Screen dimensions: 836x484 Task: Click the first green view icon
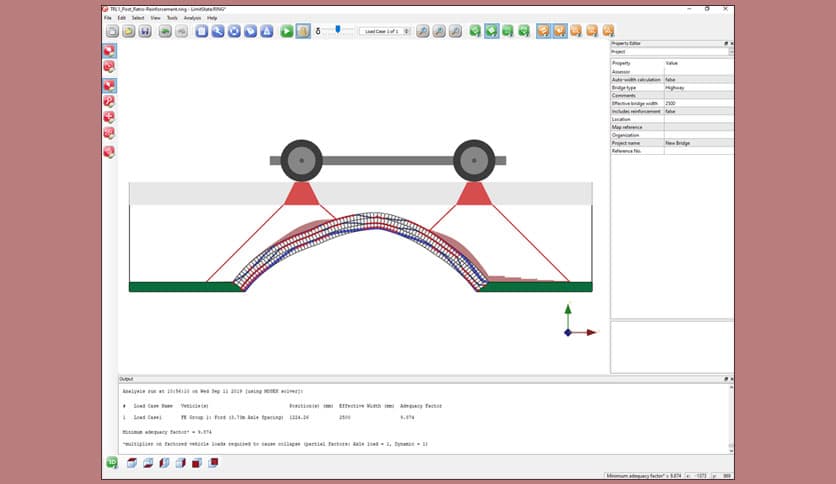coord(475,31)
